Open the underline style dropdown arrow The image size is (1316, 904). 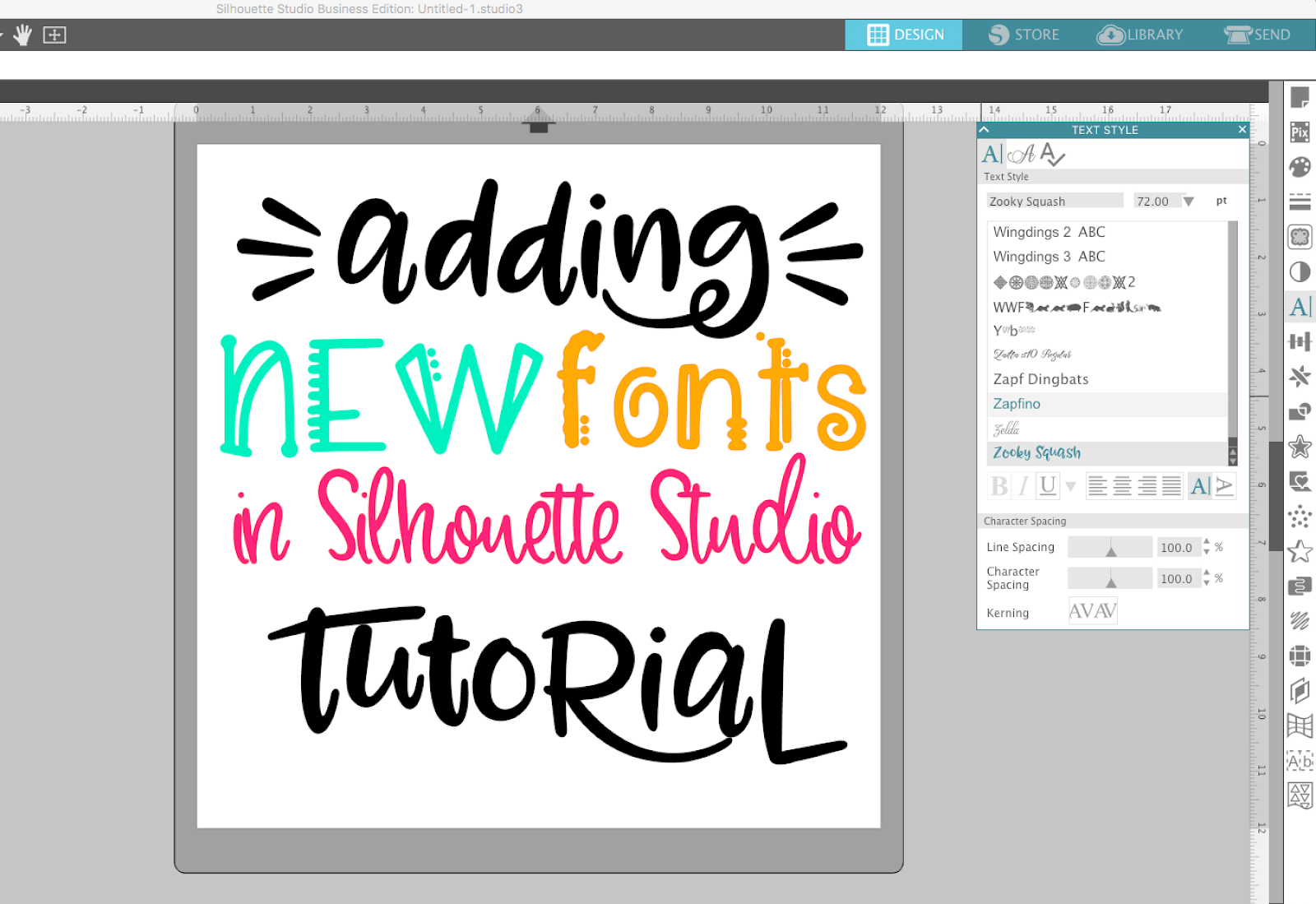point(1070,487)
